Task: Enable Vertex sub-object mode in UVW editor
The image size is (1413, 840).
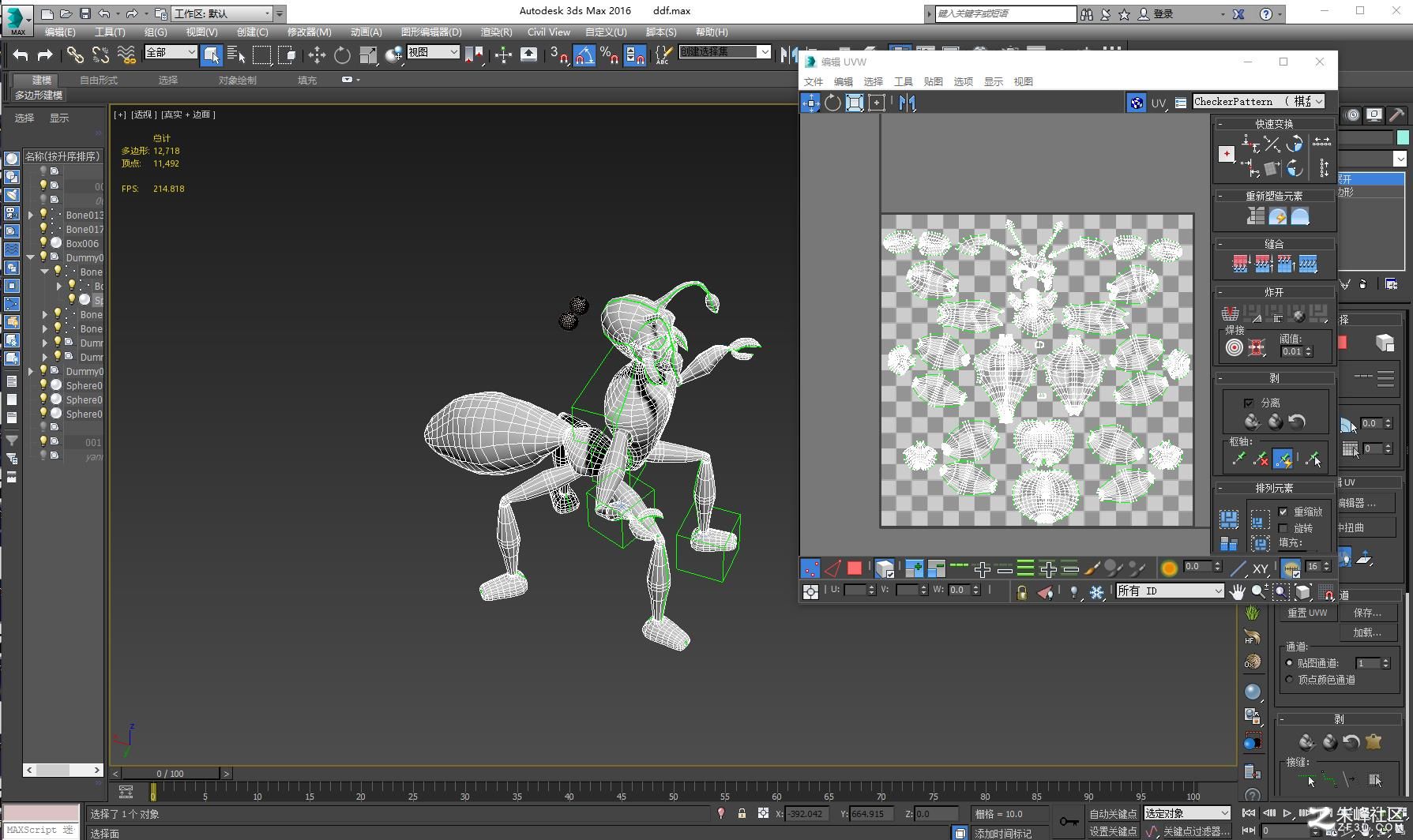Action: click(x=810, y=568)
